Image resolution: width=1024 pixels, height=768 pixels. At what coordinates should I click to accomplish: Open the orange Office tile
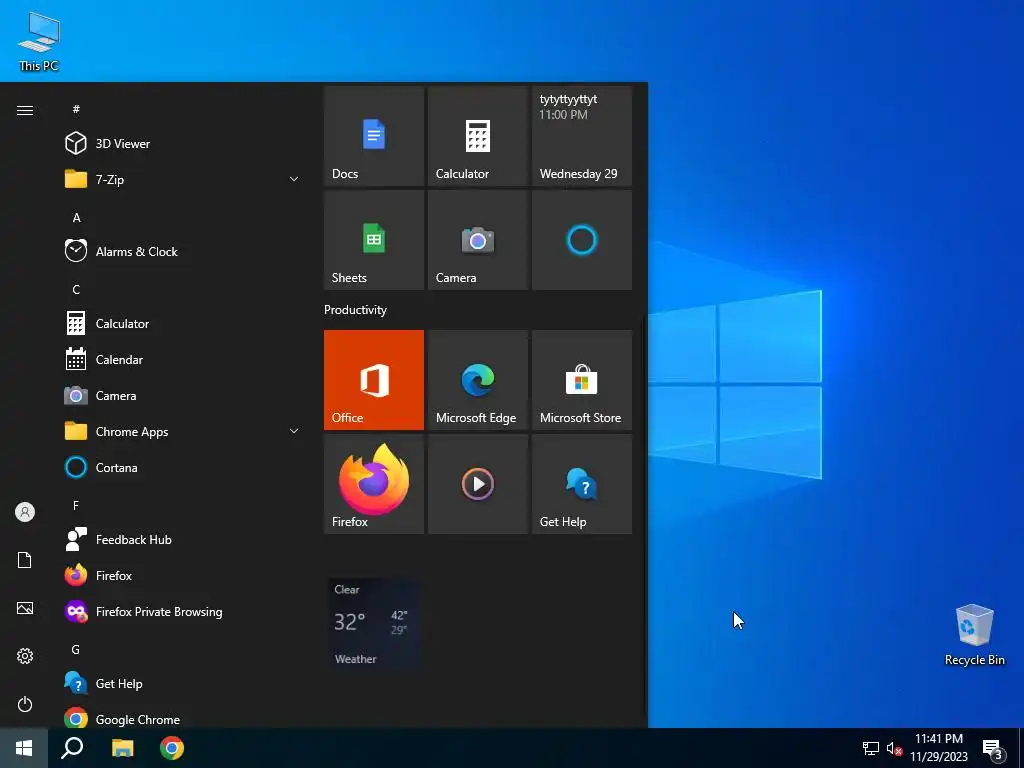click(374, 380)
